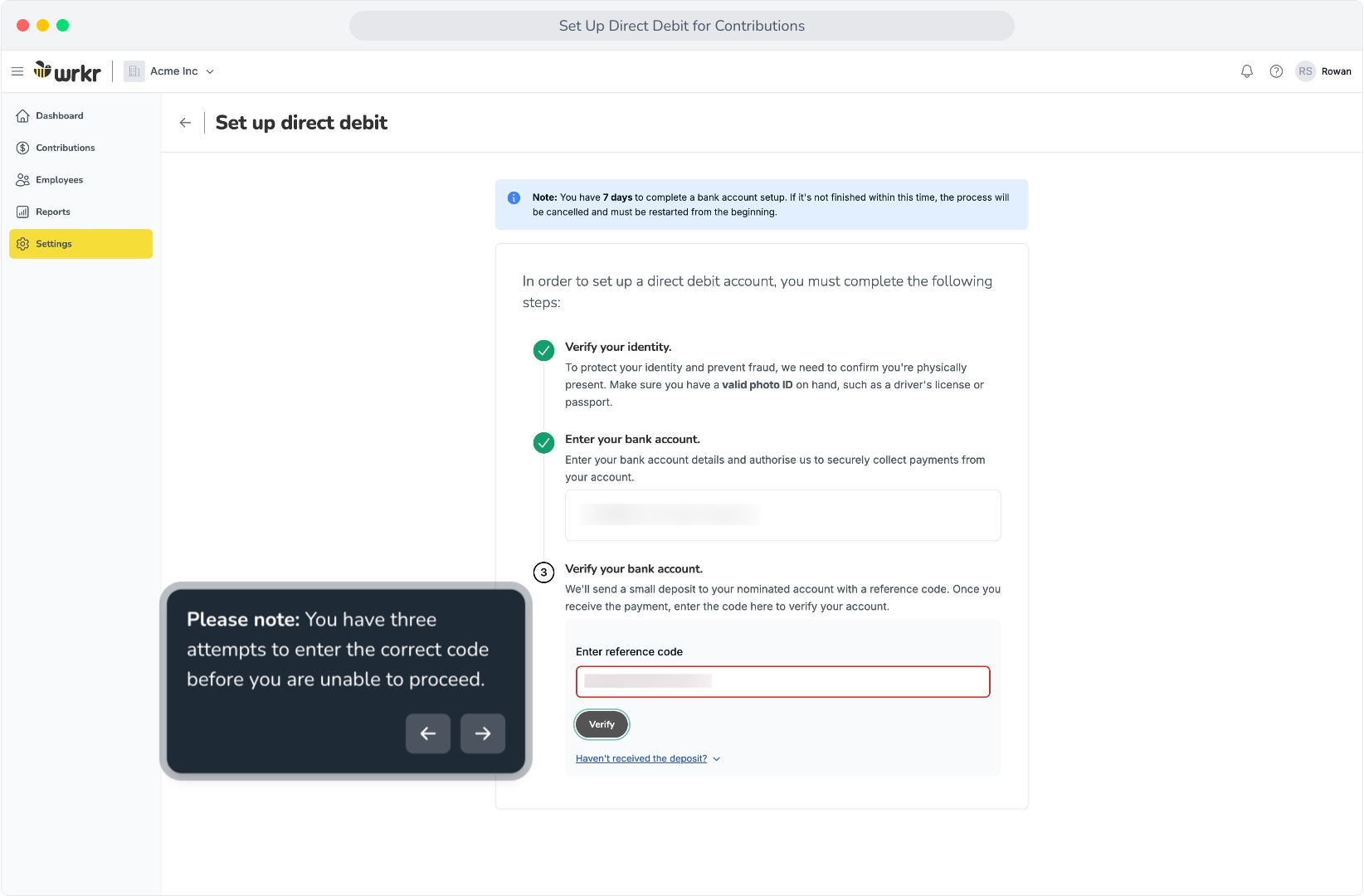Expand the Haven't received the deposit chevron
The width and height of the screenshot is (1364, 896).
[x=717, y=759]
